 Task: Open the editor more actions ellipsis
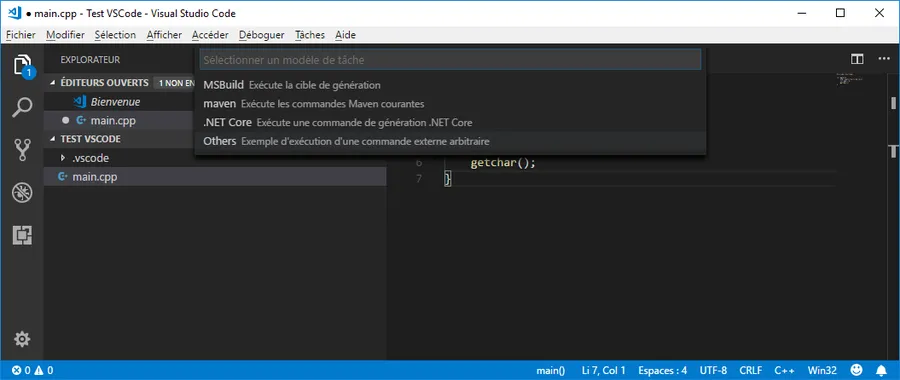pos(883,59)
